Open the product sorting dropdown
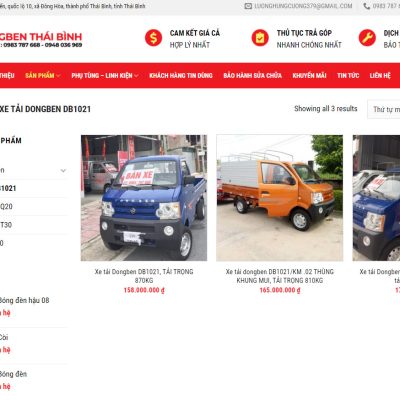Image resolution: width=400 pixels, height=400 pixels. point(384,109)
